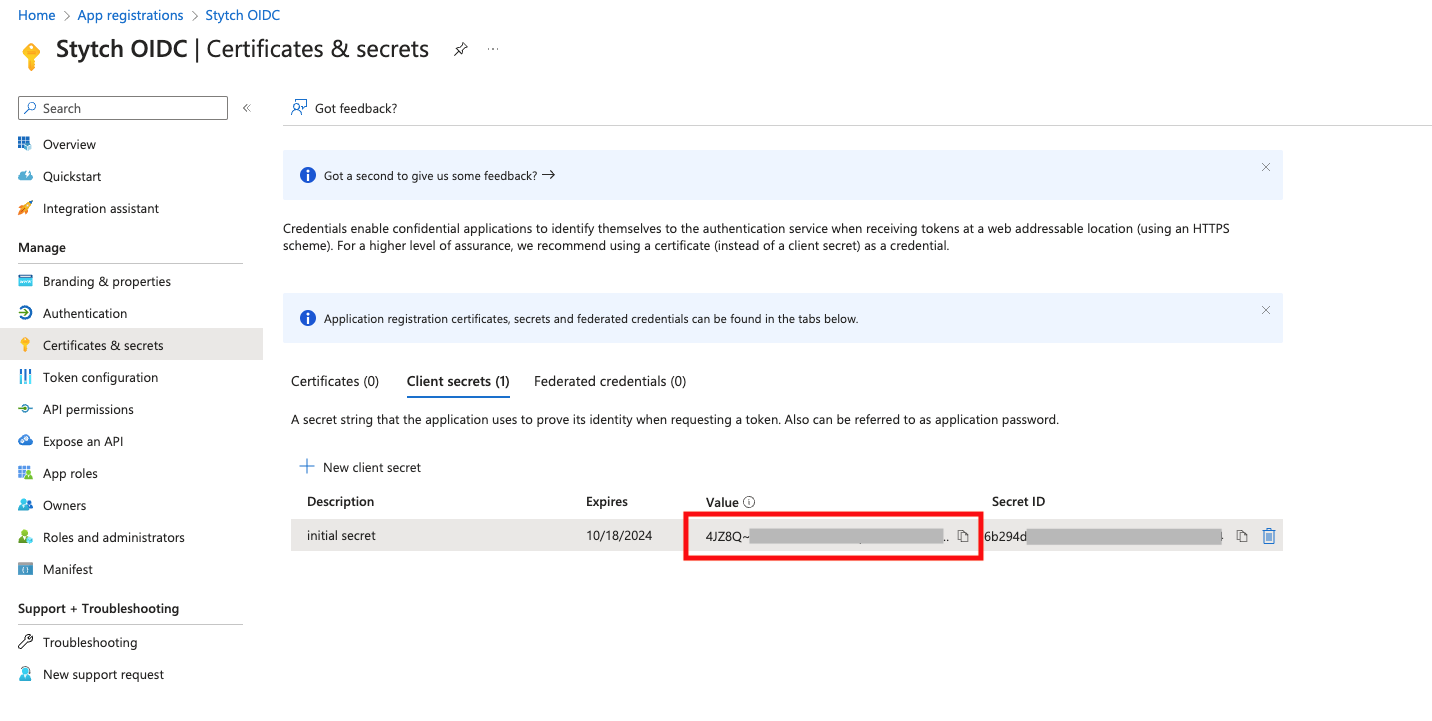Click the Expose an API cloud icon
This screenshot has width=1432, height=721.
click(x=25, y=441)
